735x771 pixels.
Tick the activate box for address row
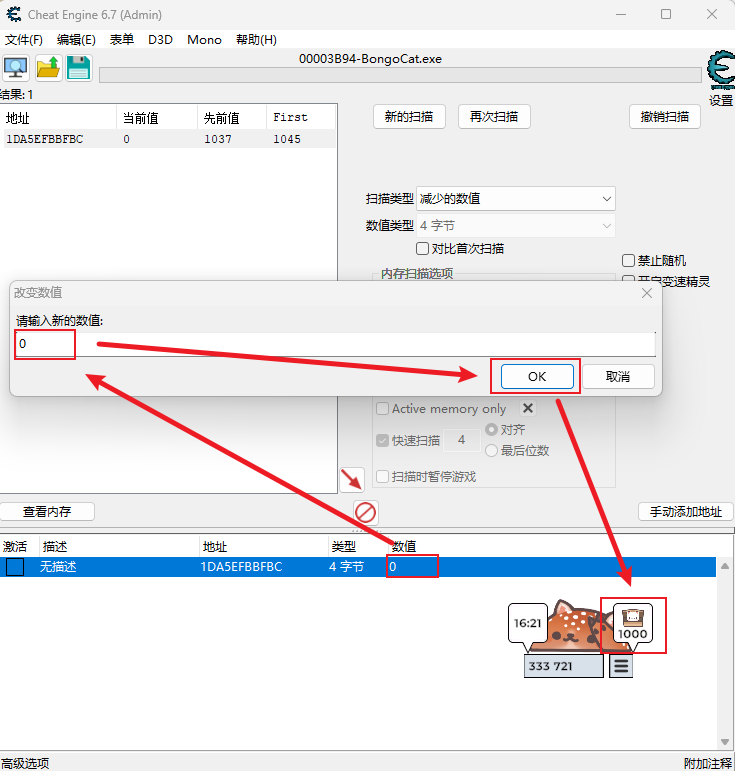pos(15,567)
